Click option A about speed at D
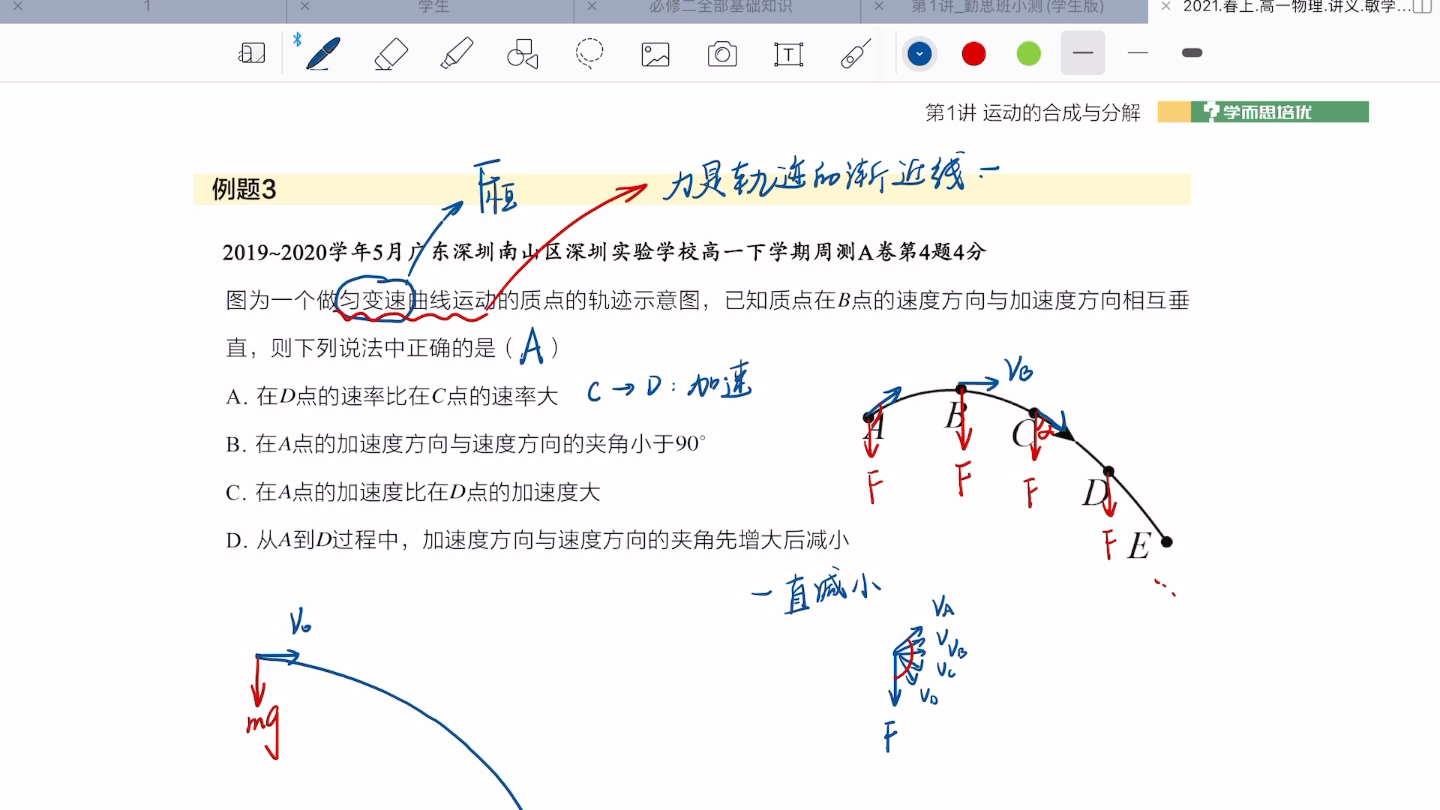Viewport: 1440px width, 810px height. coord(392,397)
